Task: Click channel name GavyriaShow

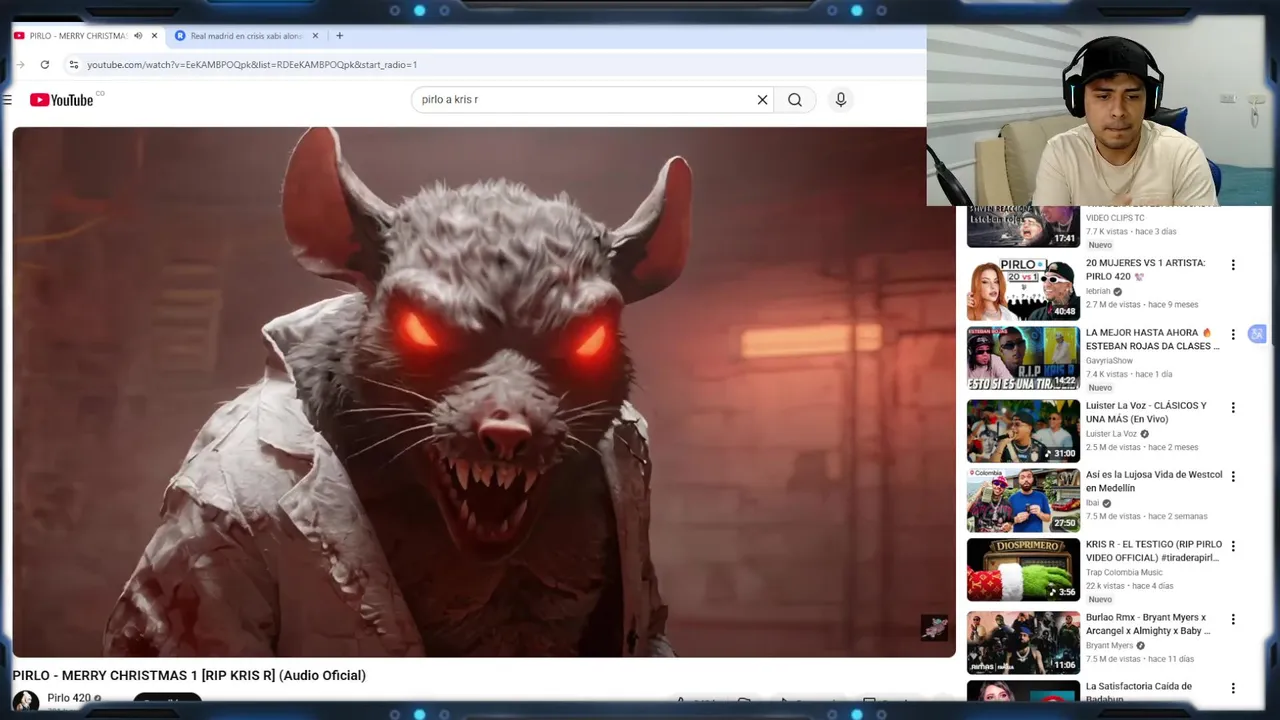Action: coord(1109,361)
